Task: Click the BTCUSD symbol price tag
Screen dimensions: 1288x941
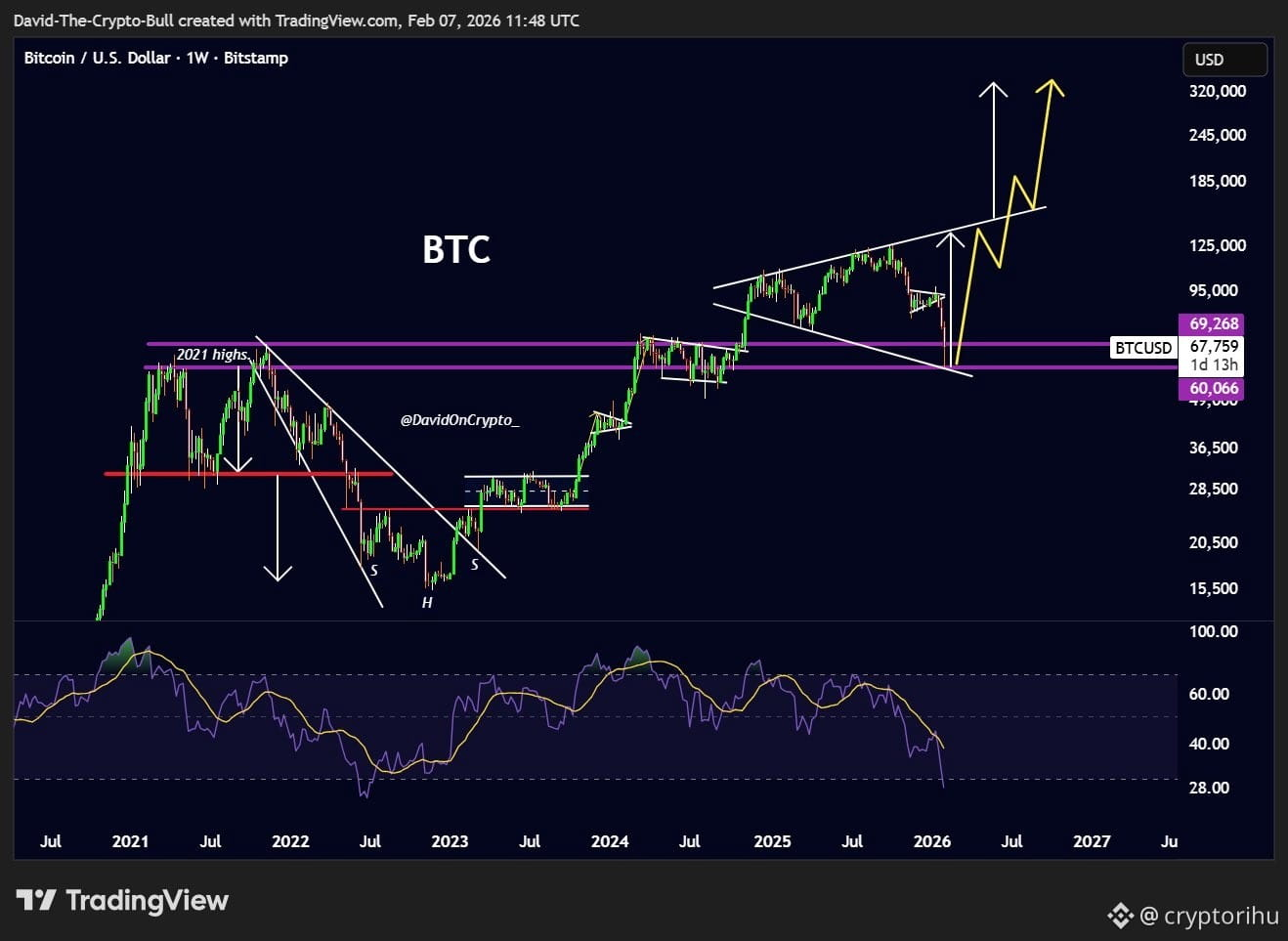Action: click(1143, 347)
